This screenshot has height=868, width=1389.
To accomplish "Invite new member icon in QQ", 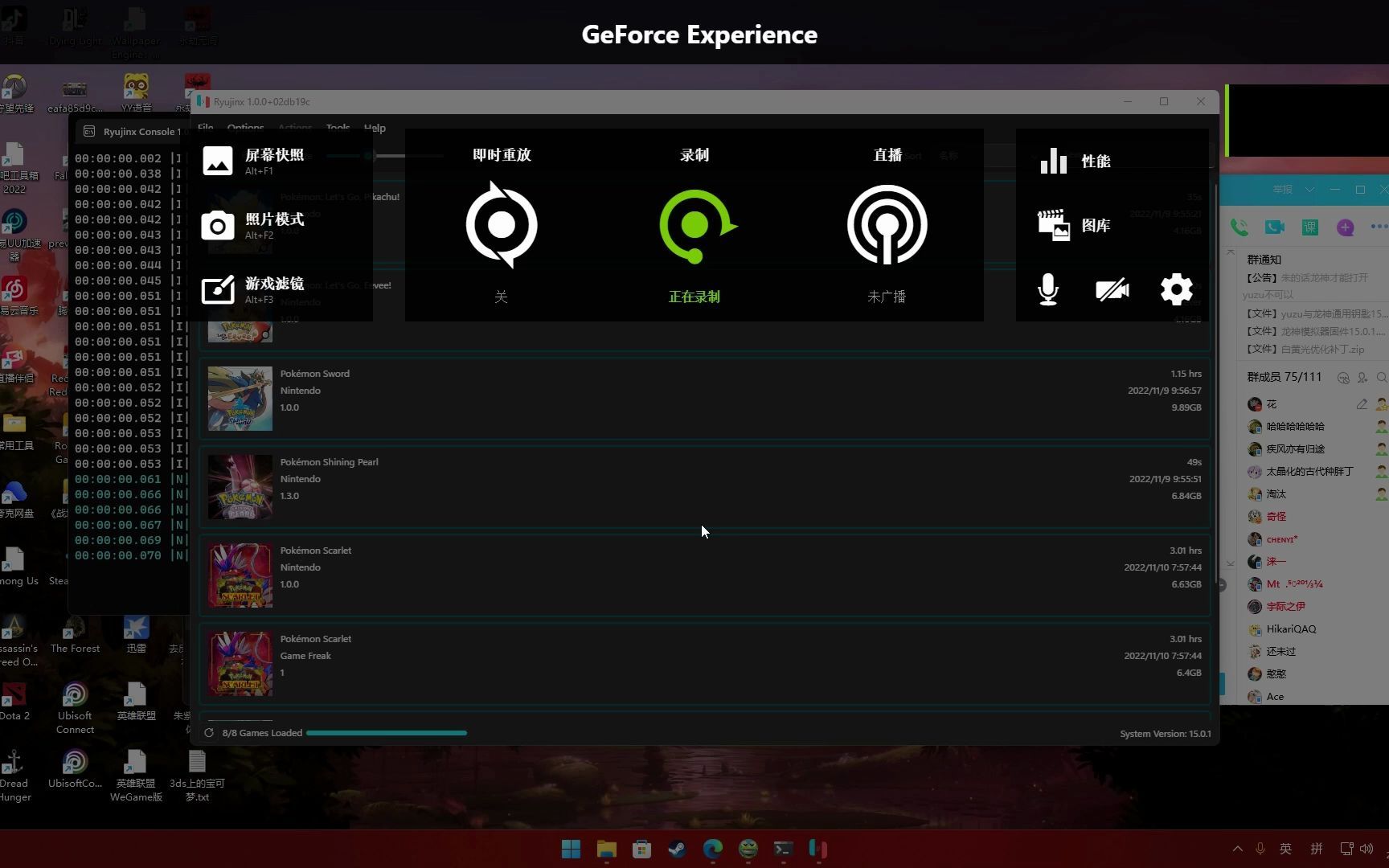I will pos(1362,377).
